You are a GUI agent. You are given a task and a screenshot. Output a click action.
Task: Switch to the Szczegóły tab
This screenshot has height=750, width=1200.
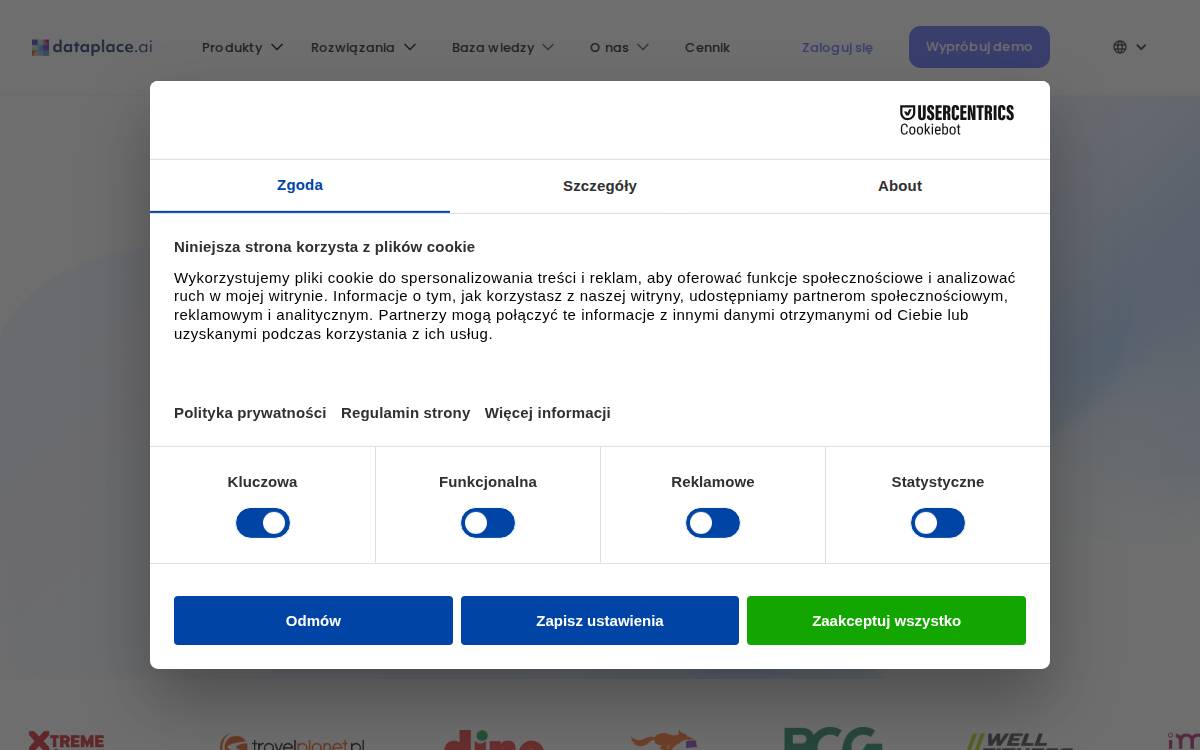pyautogui.click(x=600, y=186)
